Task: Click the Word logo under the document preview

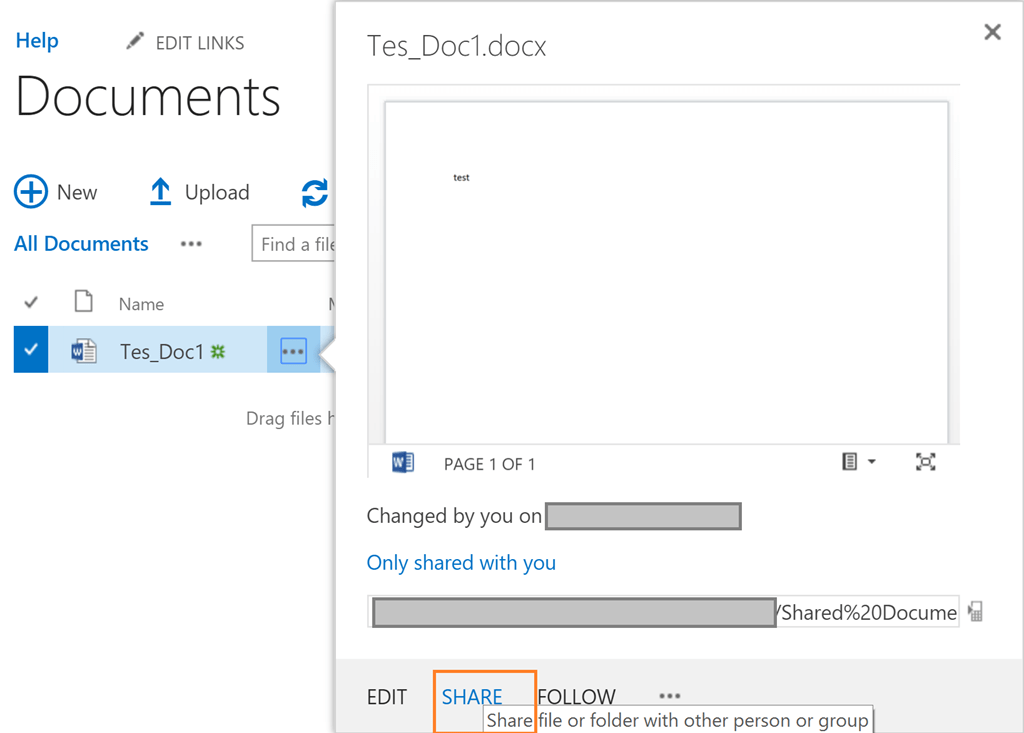Action: 402,462
